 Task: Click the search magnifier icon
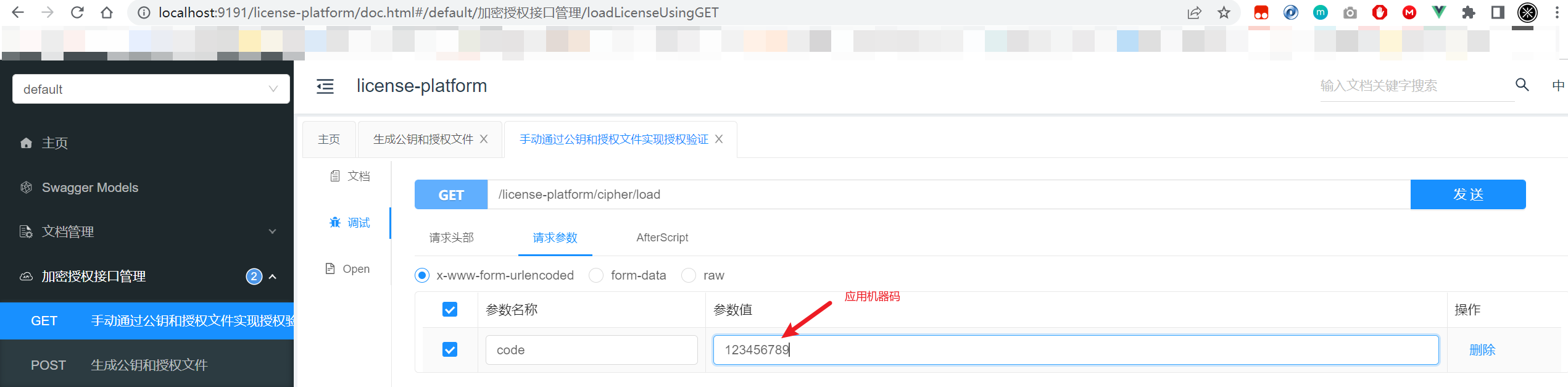click(x=1522, y=85)
